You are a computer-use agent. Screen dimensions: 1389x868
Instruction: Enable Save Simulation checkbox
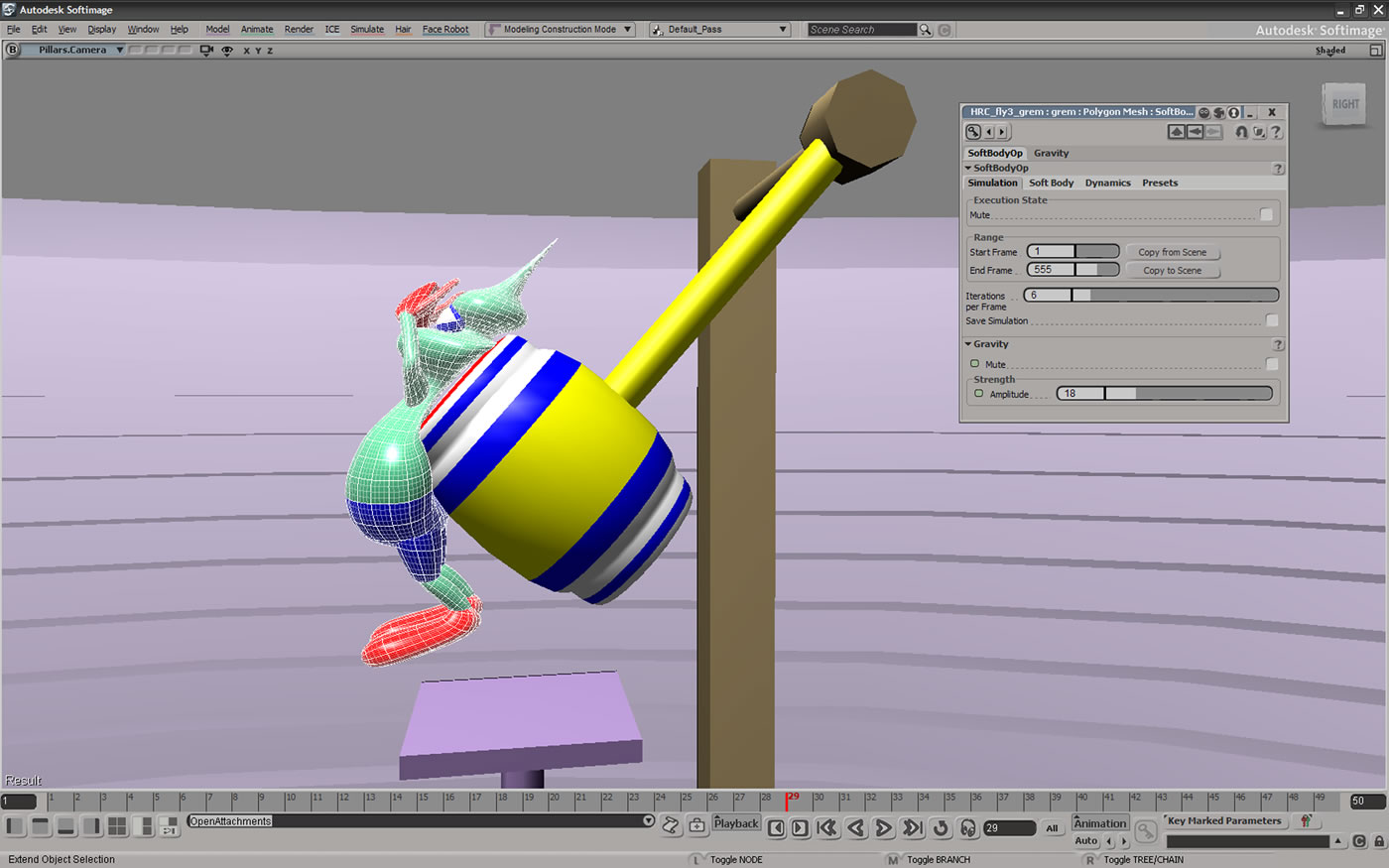click(1271, 320)
